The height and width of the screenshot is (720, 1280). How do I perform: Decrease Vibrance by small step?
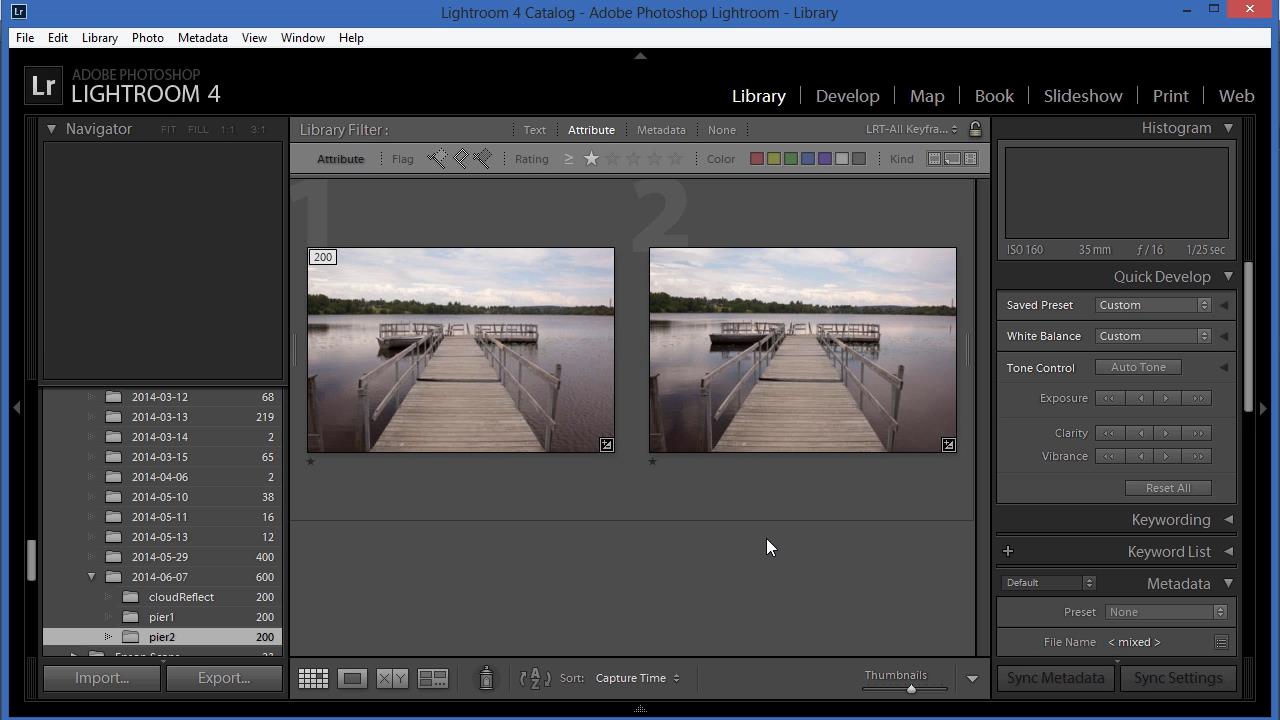coord(1140,456)
